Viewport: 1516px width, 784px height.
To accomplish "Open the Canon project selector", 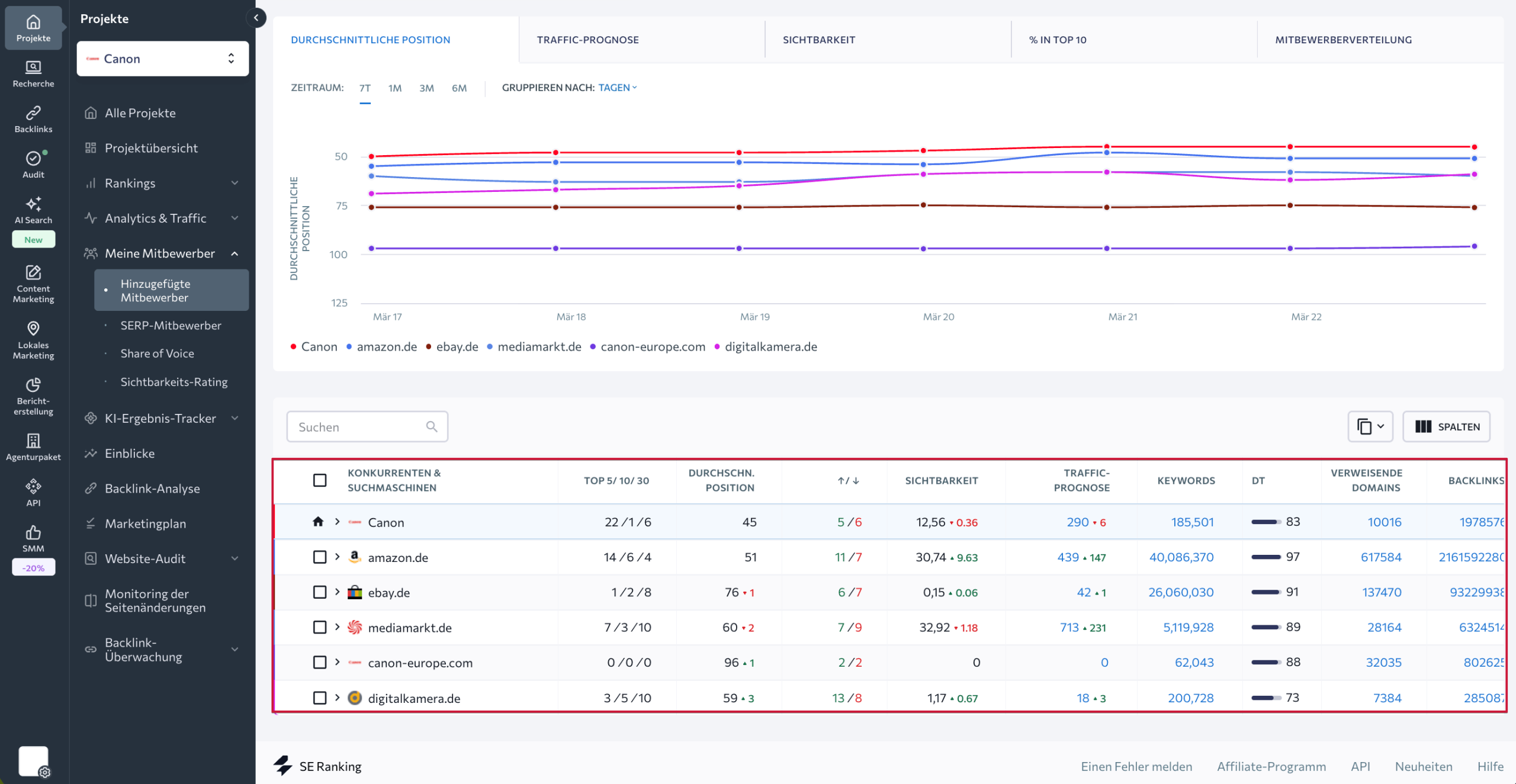I will point(162,58).
